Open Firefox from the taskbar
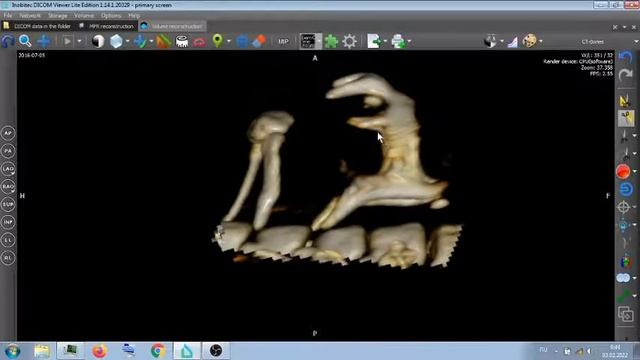 coord(99,351)
